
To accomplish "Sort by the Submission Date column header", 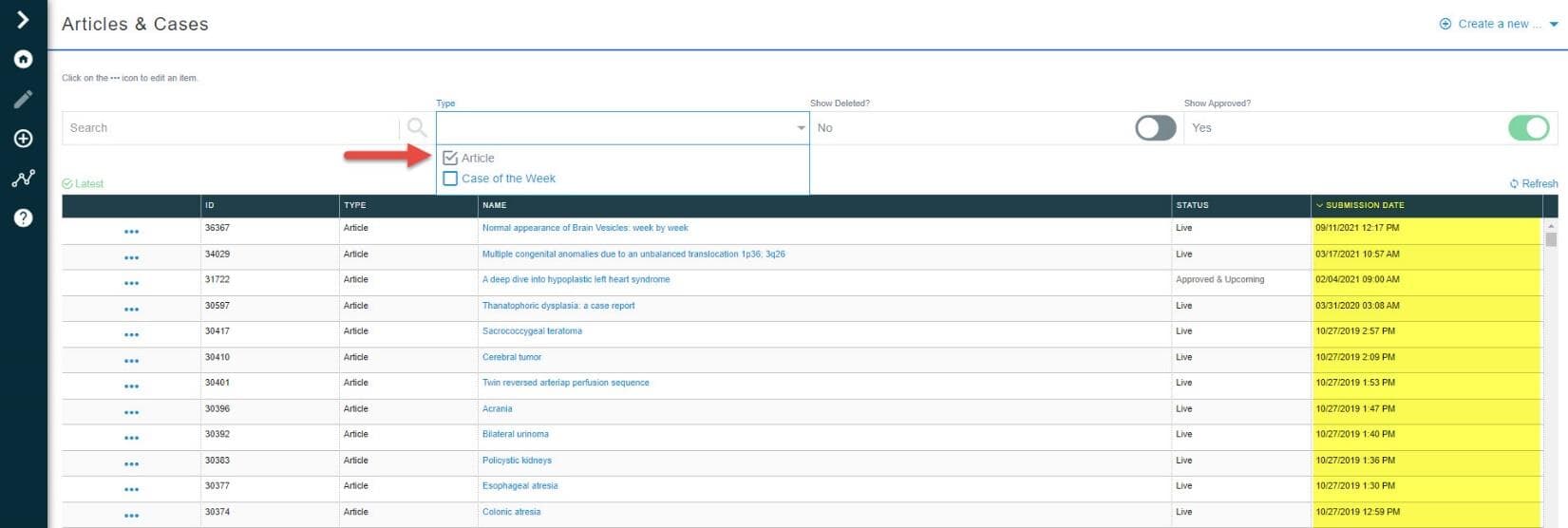I will point(1364,205).
